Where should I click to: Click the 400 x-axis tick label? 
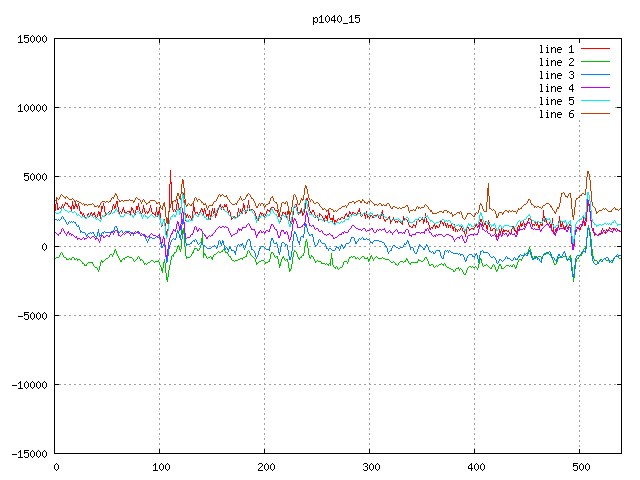475,467
